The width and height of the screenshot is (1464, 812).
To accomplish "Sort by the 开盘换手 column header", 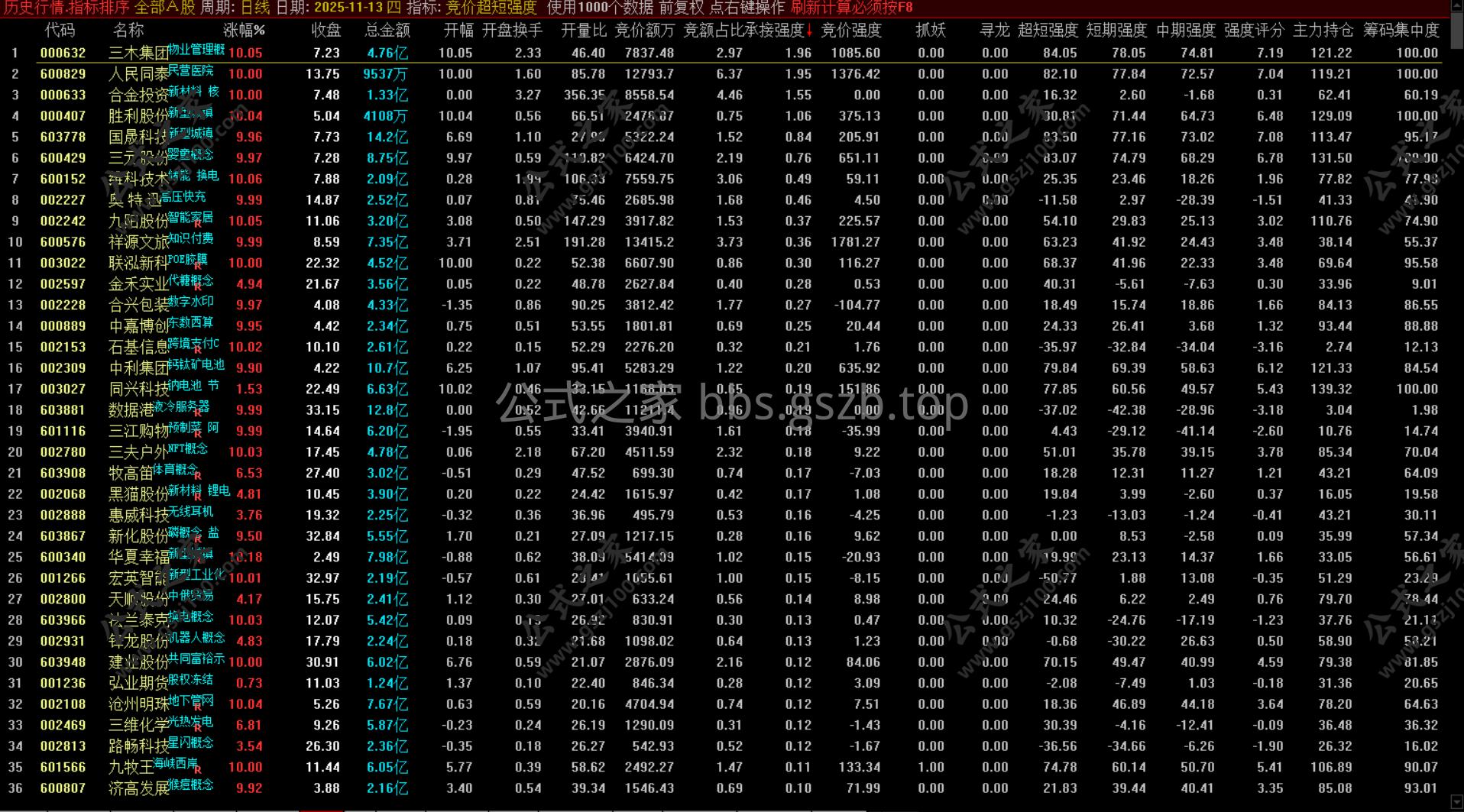I will coord(512,31).
